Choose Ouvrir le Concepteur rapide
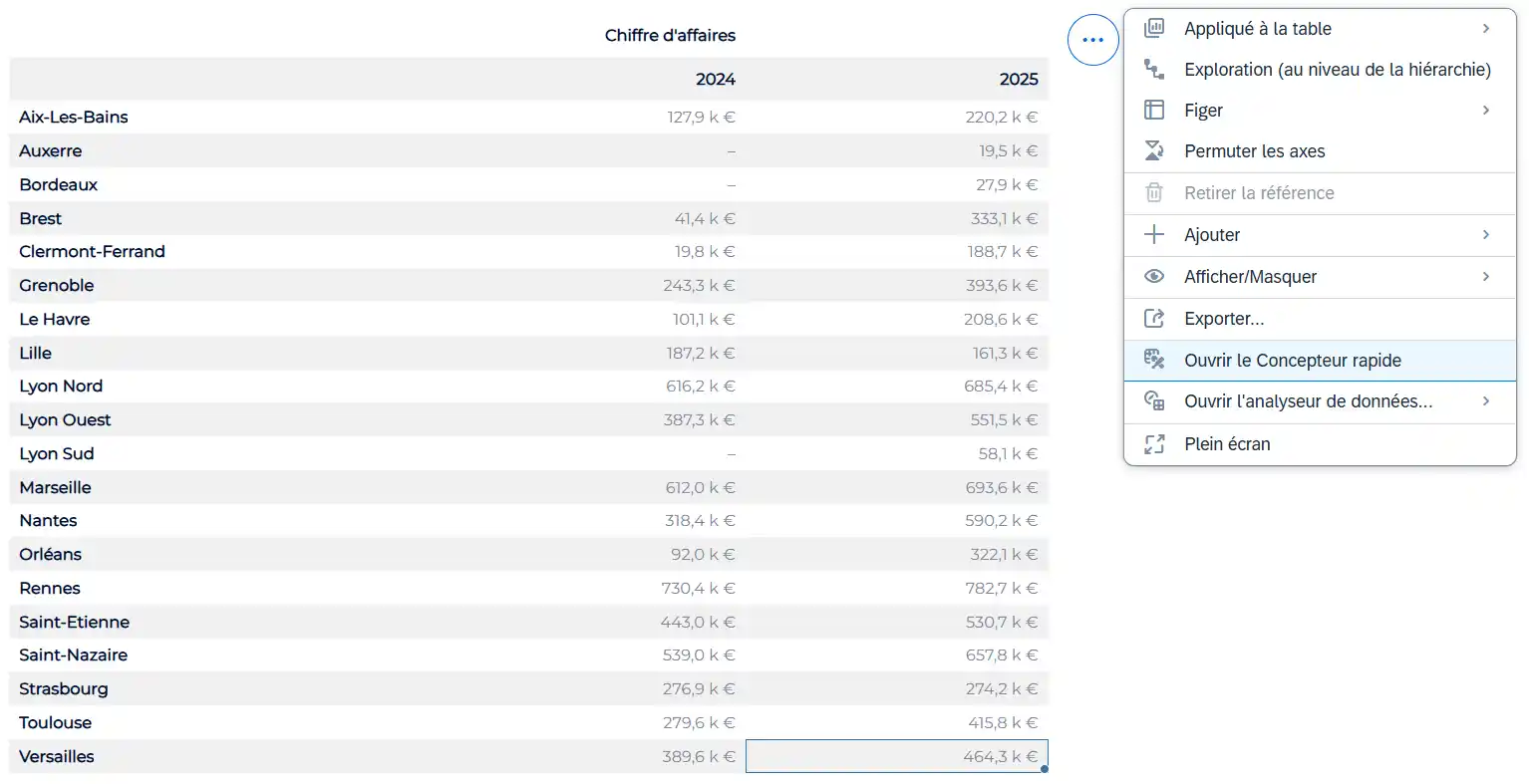1529x784 pixels. (1292, 361)
